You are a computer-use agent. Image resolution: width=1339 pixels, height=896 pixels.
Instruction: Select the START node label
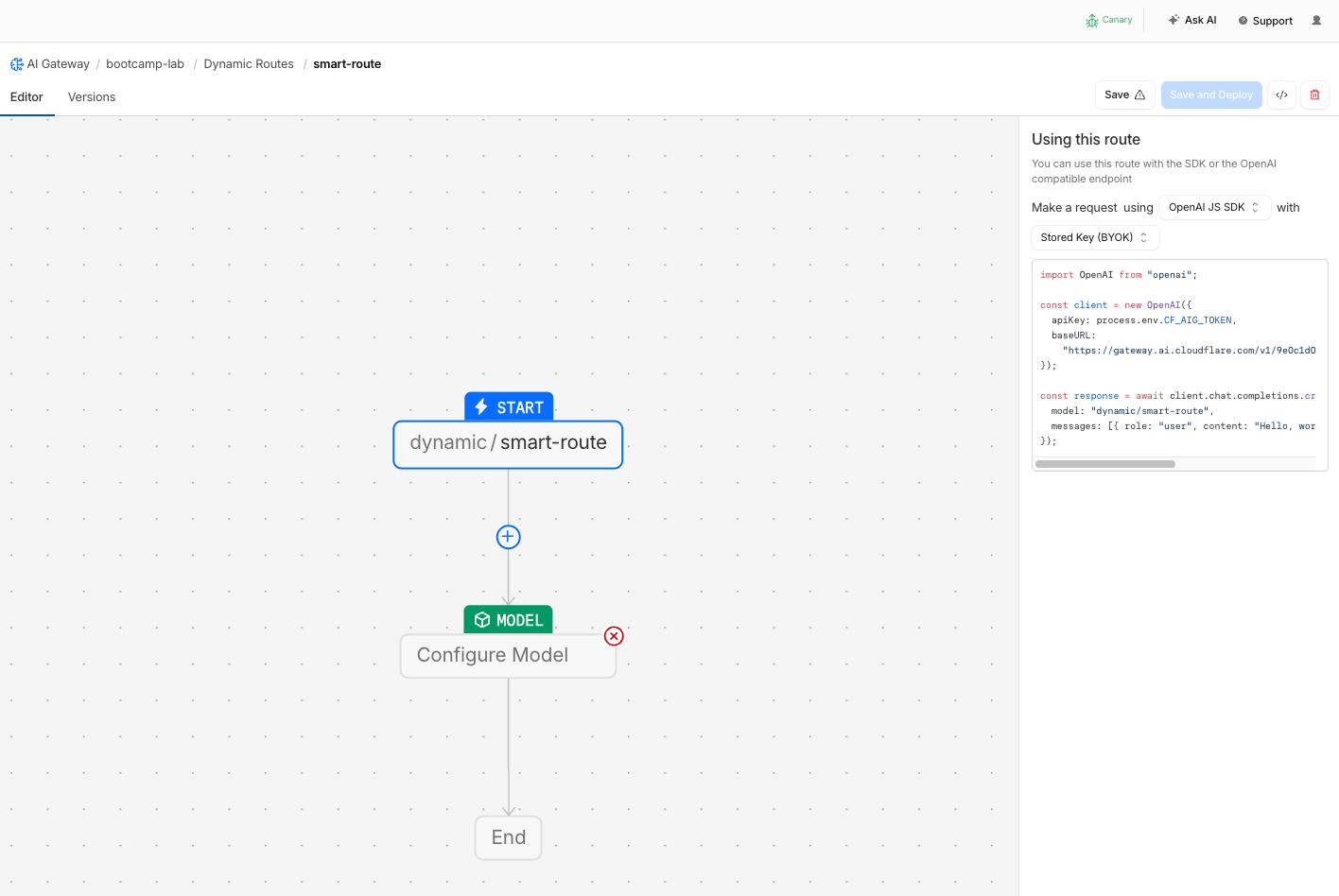509,407
